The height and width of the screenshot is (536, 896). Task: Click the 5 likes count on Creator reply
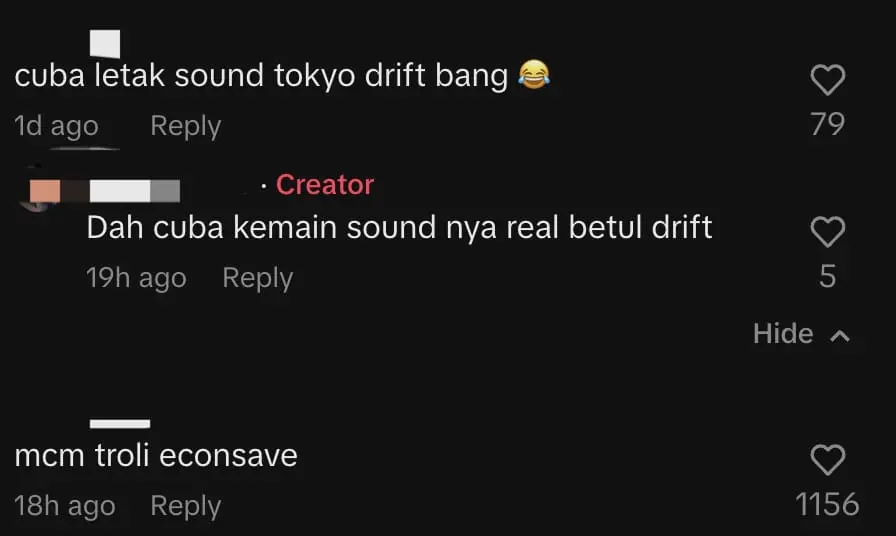pos(827,277)
